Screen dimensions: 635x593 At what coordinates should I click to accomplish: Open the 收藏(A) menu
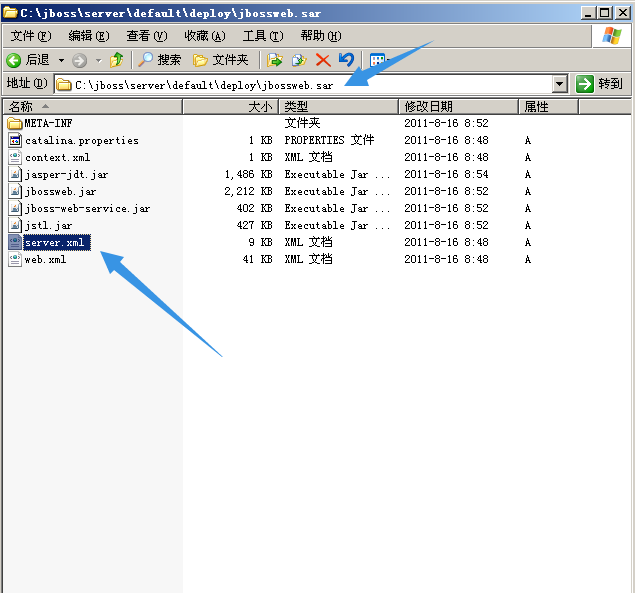pyautogui.click(x=205, y=36)
